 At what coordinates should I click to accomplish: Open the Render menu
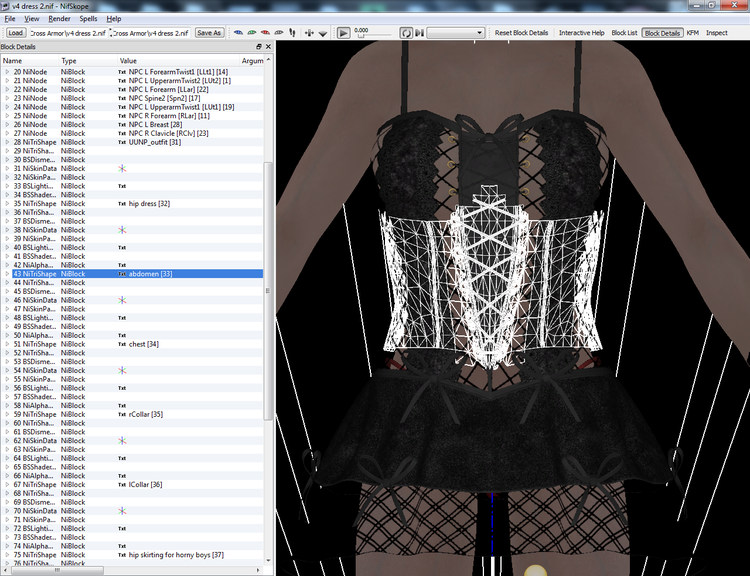59,19
